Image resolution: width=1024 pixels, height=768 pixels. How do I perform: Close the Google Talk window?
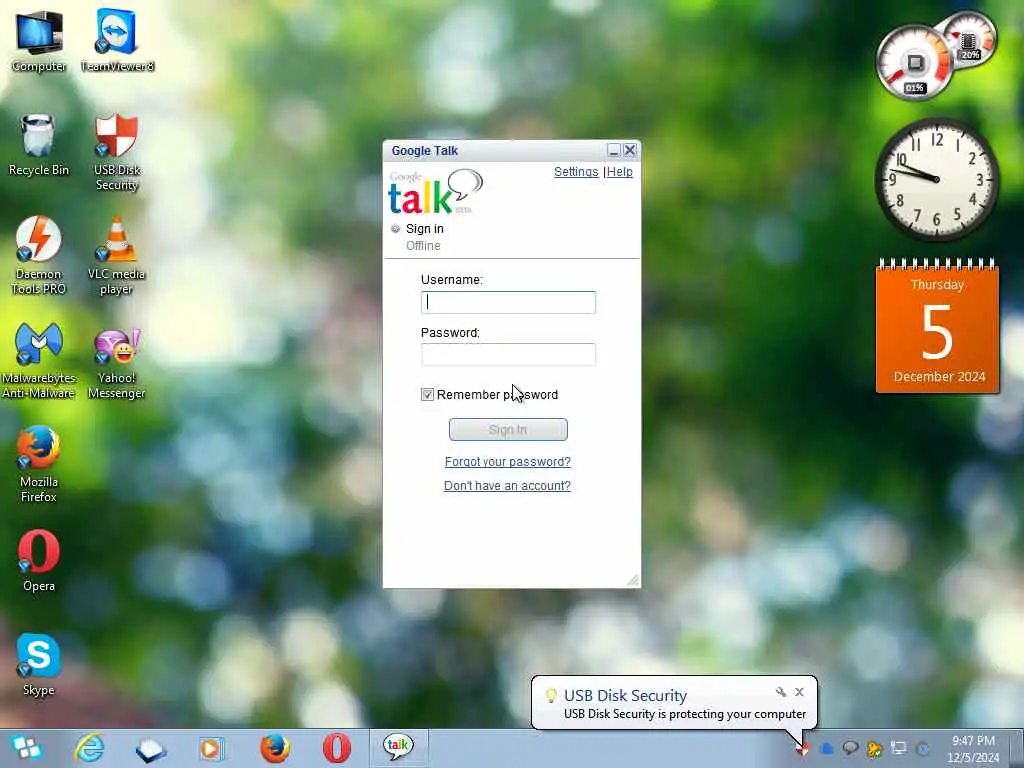[630, 151]
